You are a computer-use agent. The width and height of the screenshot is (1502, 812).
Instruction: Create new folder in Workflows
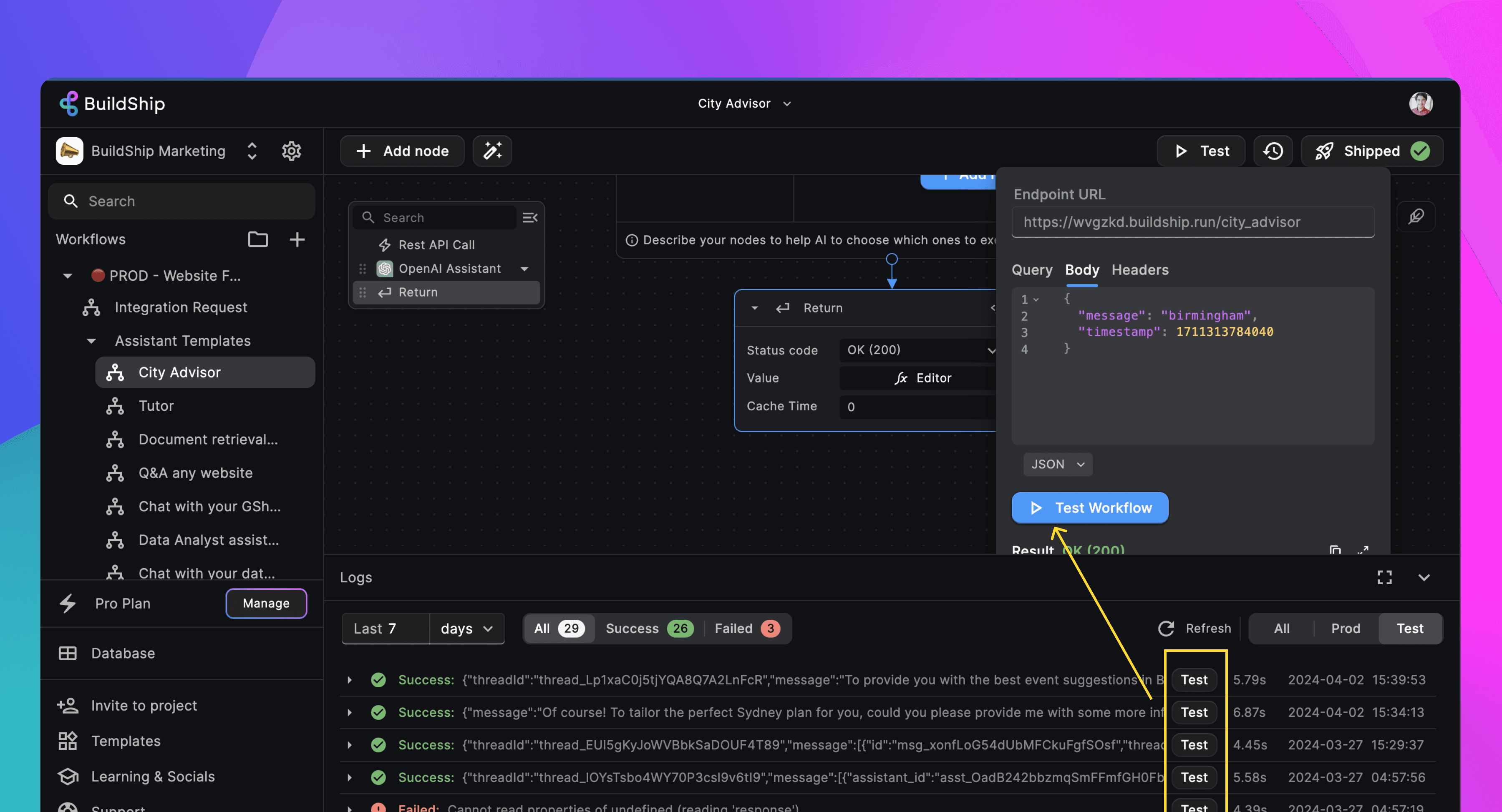coord(258,239)
